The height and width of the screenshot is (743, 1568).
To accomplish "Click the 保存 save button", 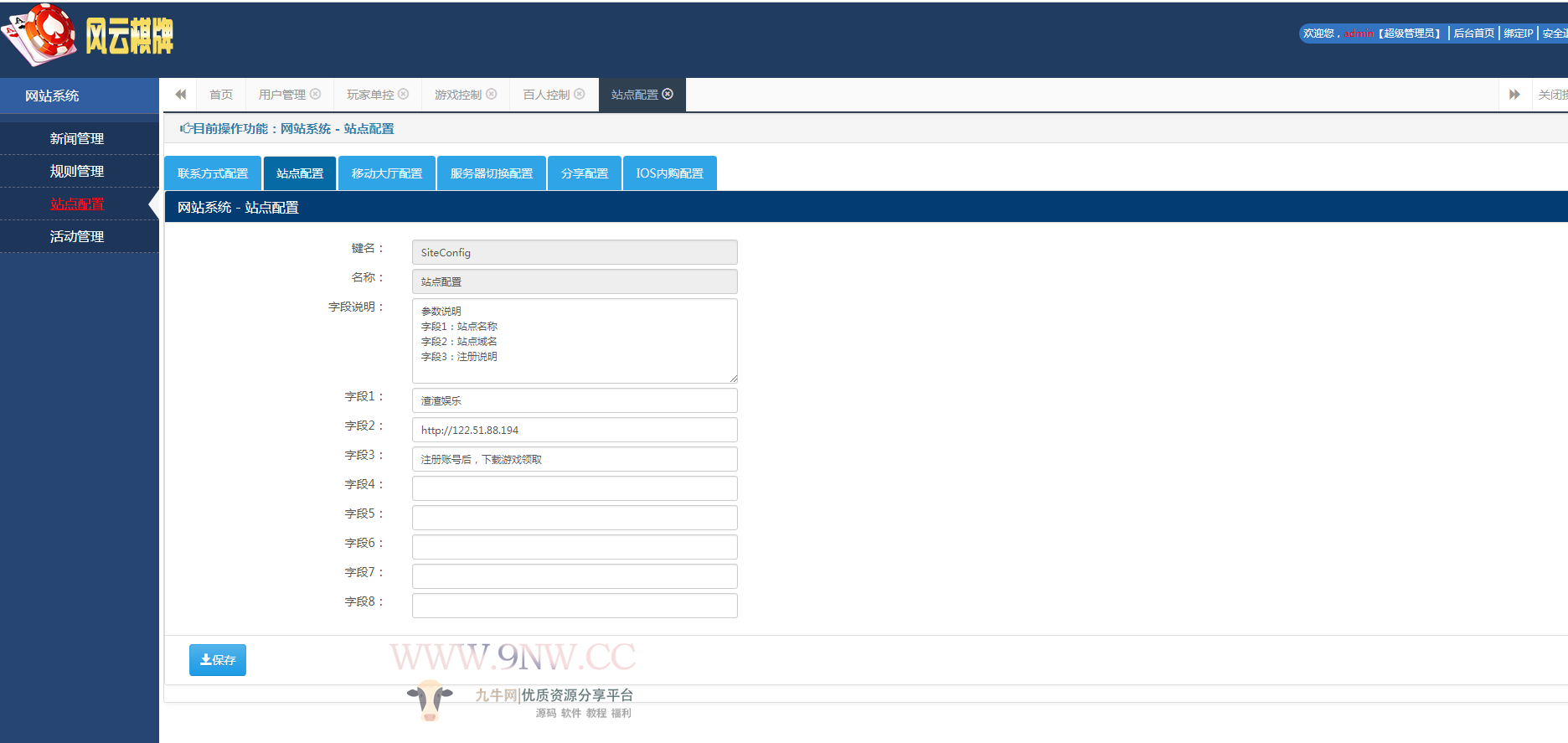I will (218, 660).
